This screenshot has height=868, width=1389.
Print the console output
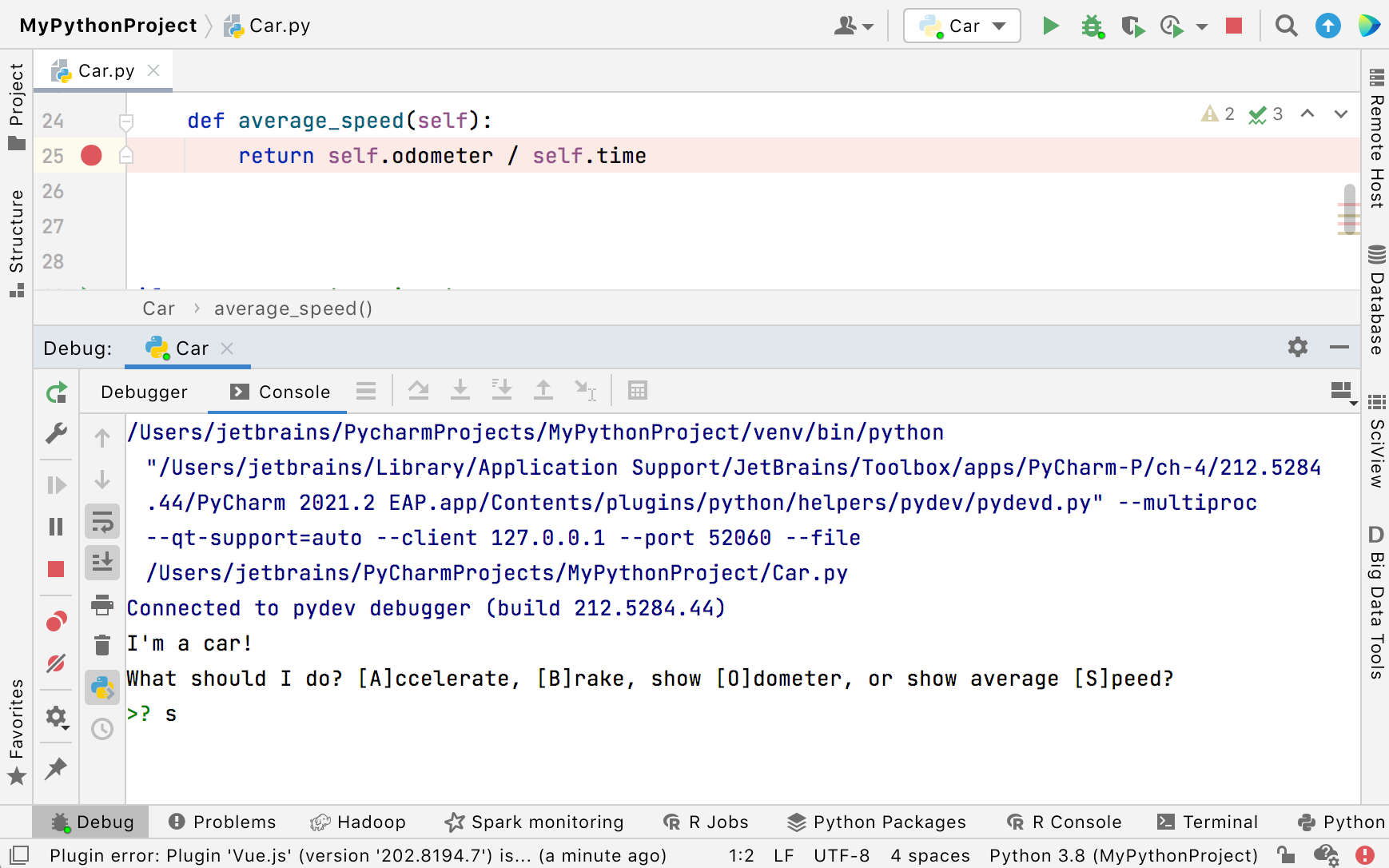[x=102, y=606]
